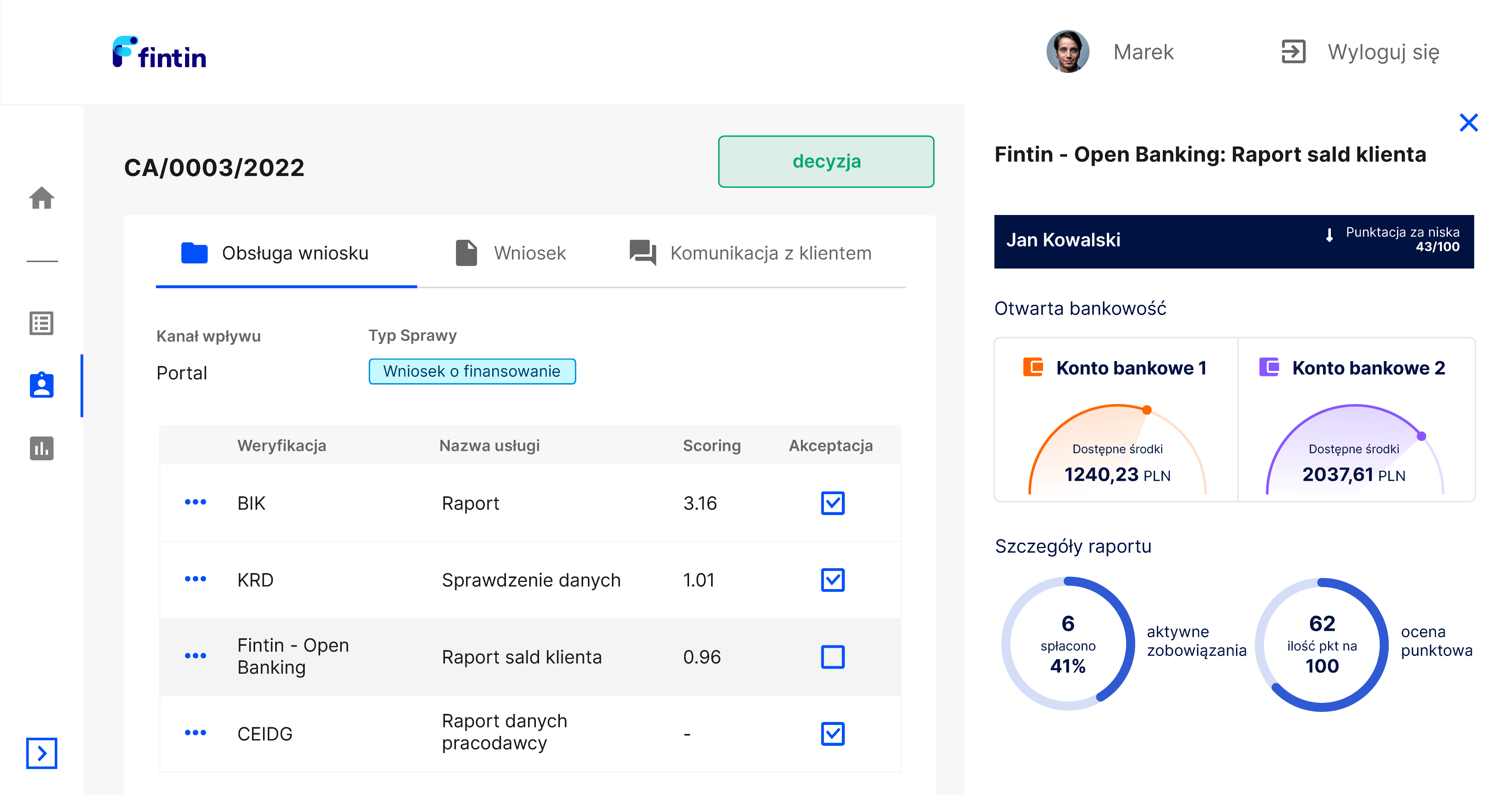Image resolution: width=1512 pixels, height=795 pixels.
Task: Open Marek's profile avatar
Action: [x=1067, y=52]
